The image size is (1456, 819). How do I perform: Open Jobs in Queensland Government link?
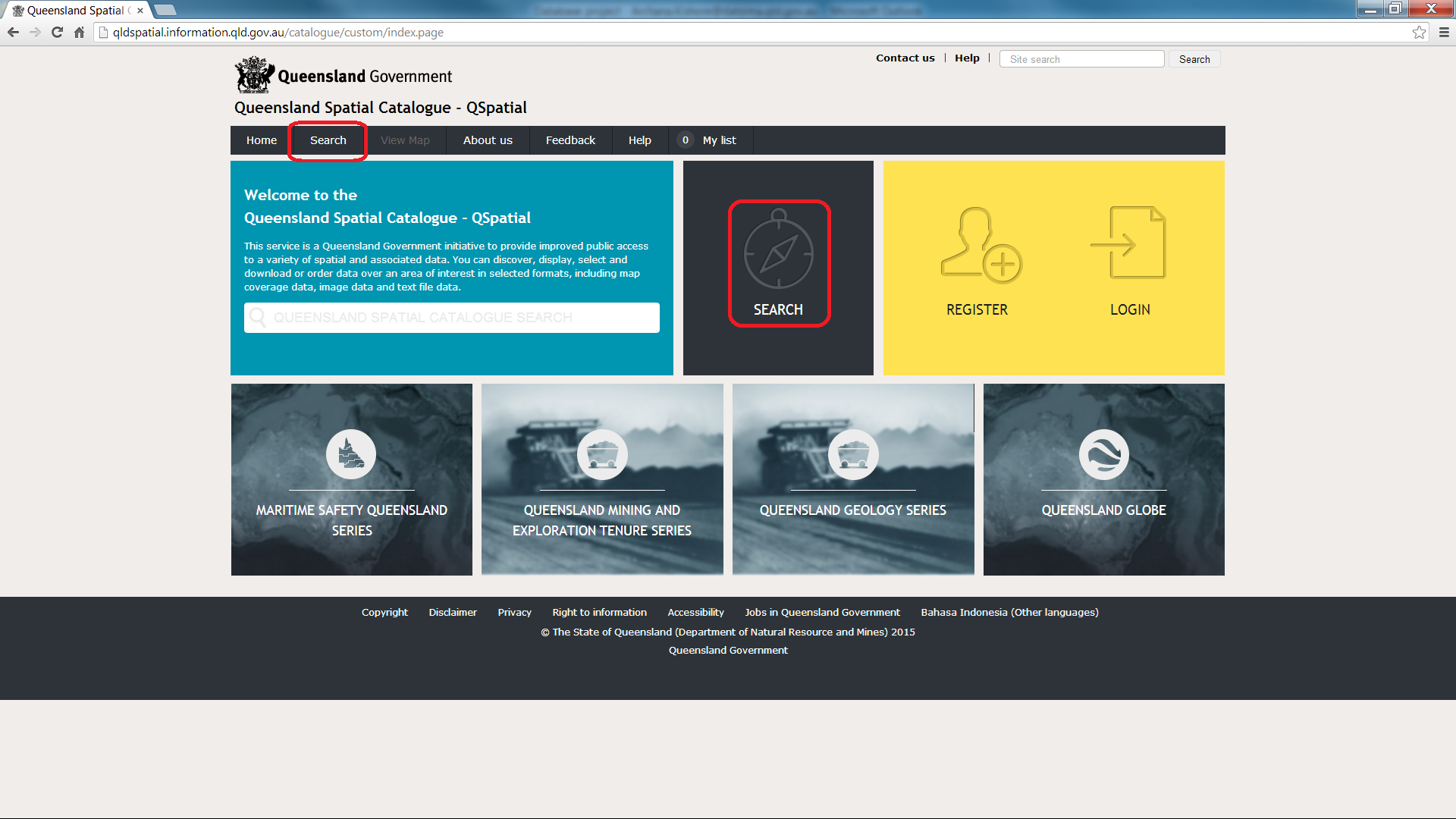822,612
